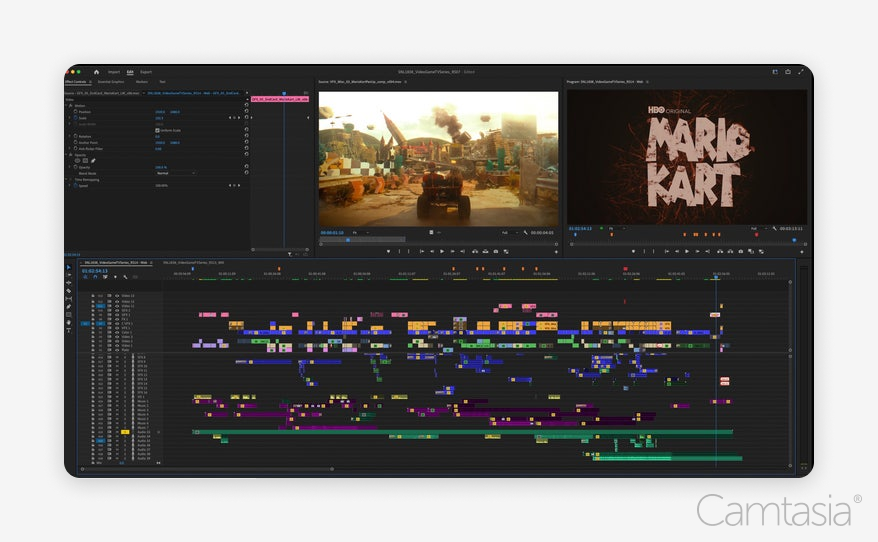Viewport: 878px width, 542px height.
Task: Go to next Scale keyframe arrow
Action: [239, 118]
